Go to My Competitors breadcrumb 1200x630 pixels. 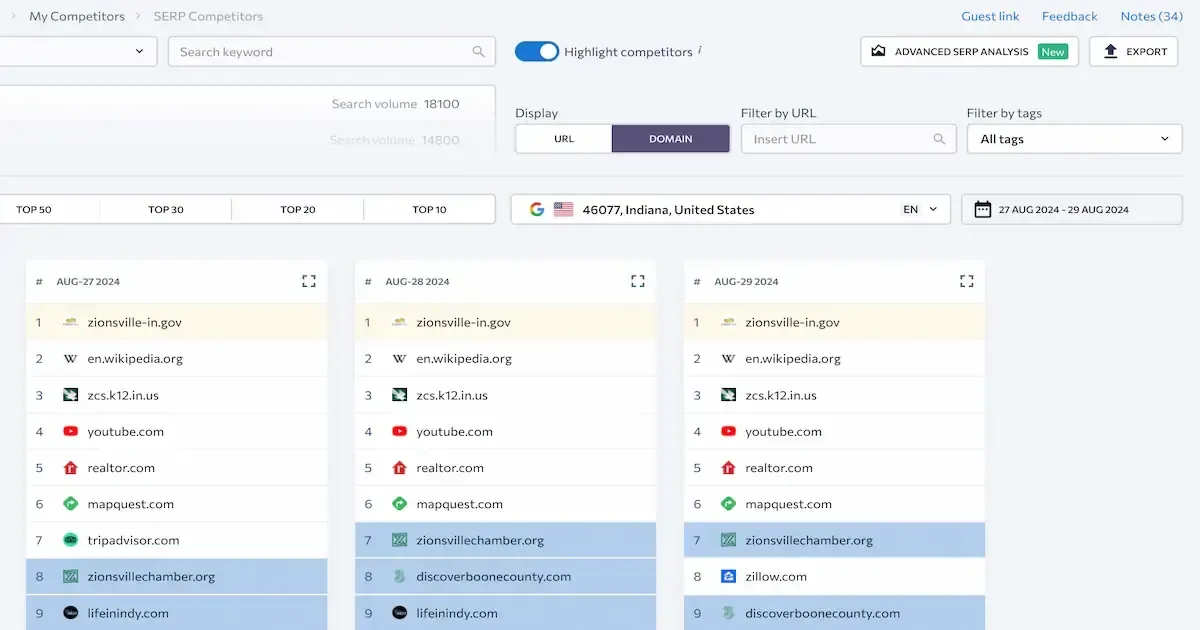tap(77, 16)
